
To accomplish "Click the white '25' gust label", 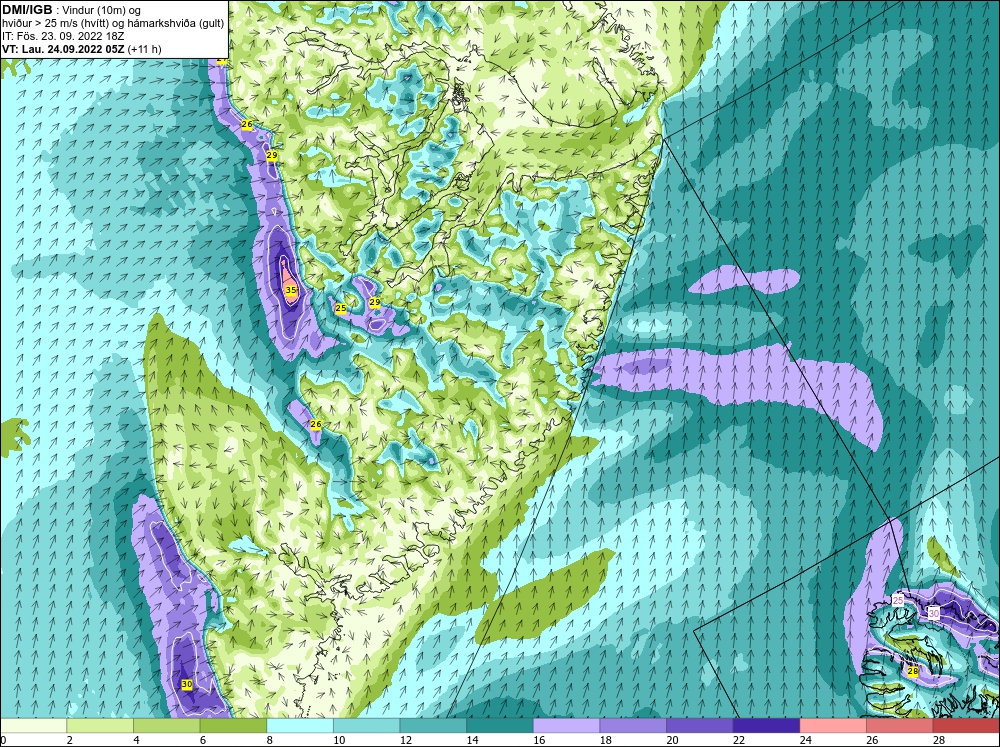I will [898, 600].
